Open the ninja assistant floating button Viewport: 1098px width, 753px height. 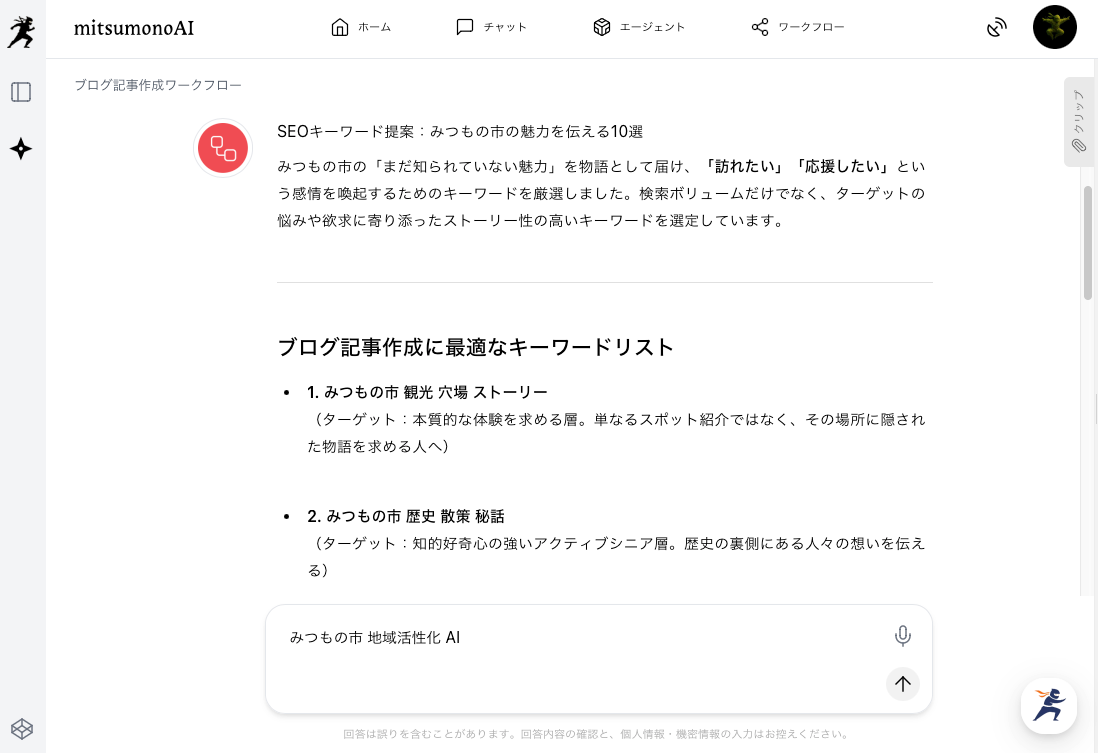(x=1048, y=706)
